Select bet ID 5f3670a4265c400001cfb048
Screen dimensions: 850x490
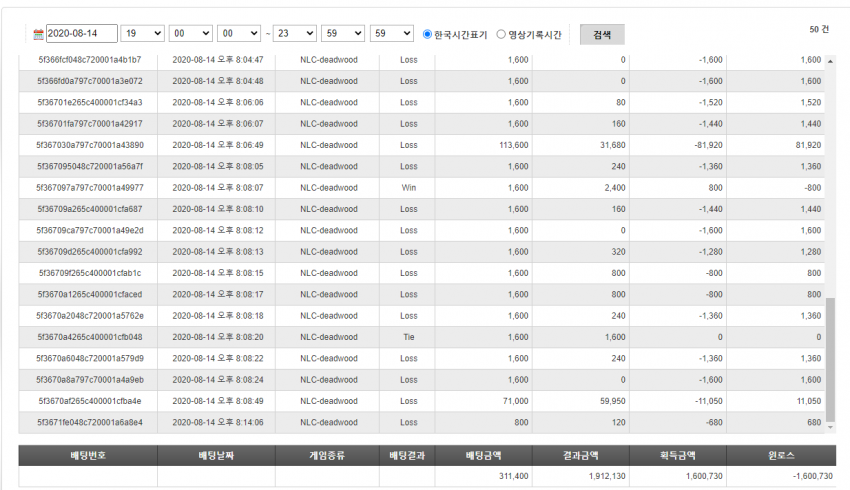click(90, 337)
